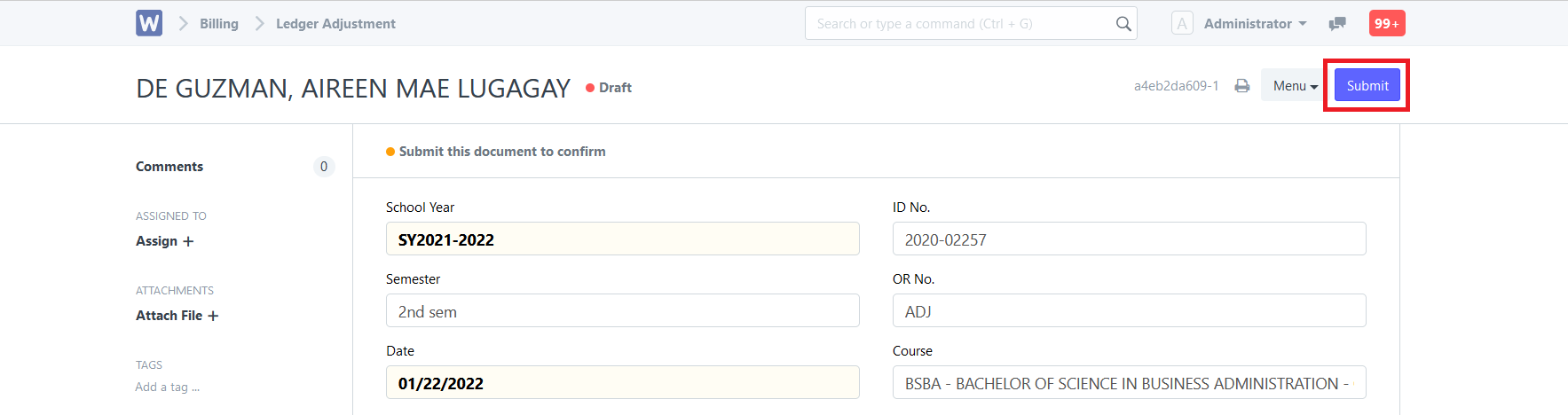Open the Administrator user dropdown
Viewport: 1568px width, 415px height.
tap(1255, 24)
